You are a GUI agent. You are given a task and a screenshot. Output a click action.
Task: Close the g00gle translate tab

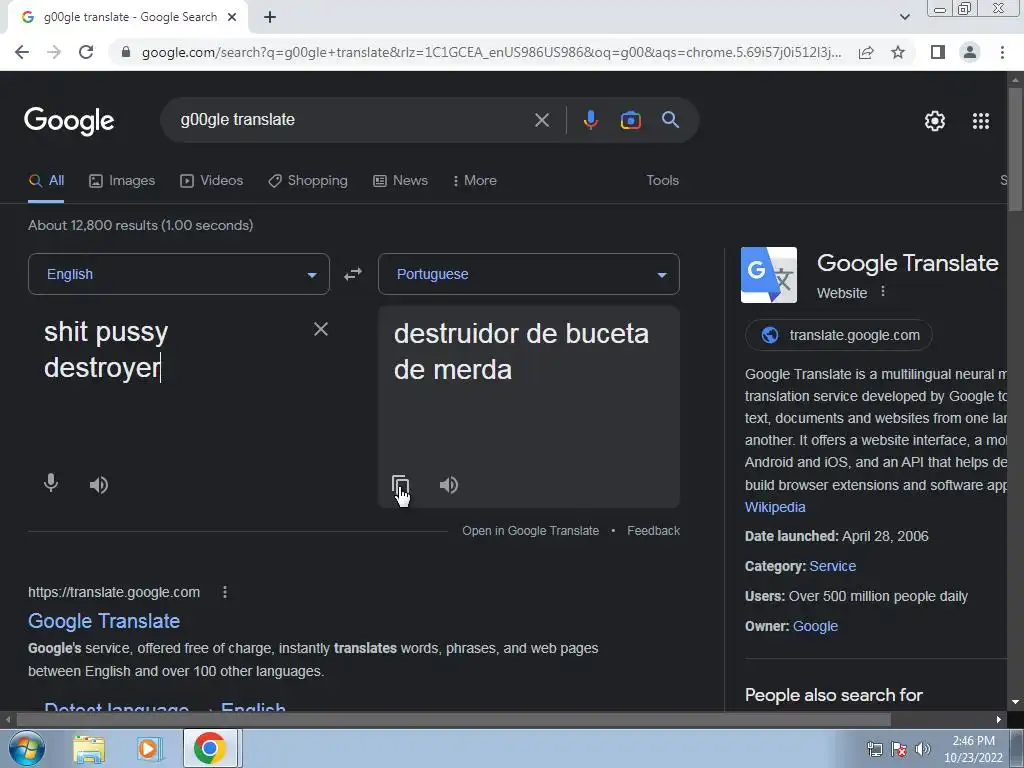pos(232,17)
